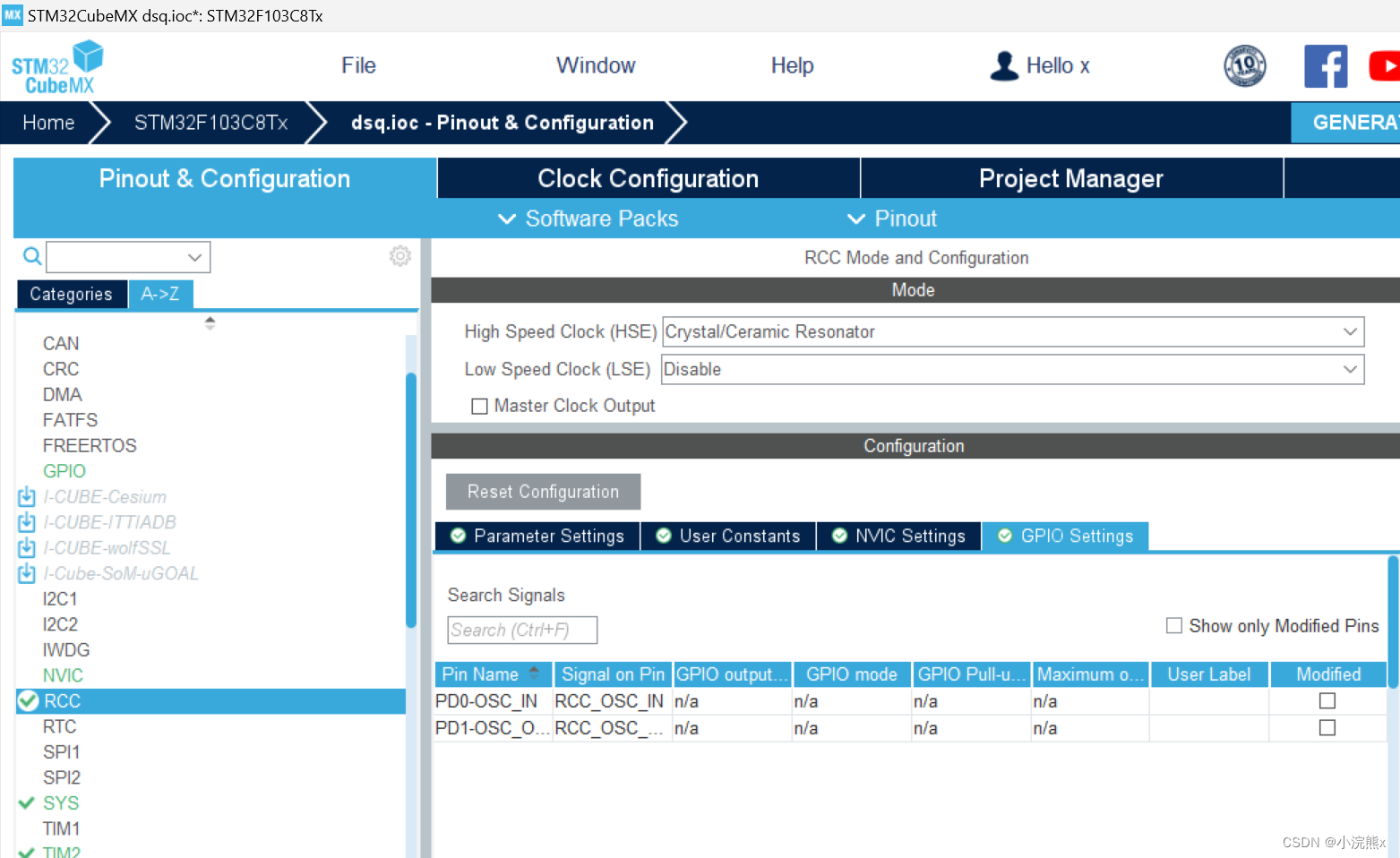Select FREERTOS in the category list
The height and width of the screenshot is (858, 1400).
90,445
